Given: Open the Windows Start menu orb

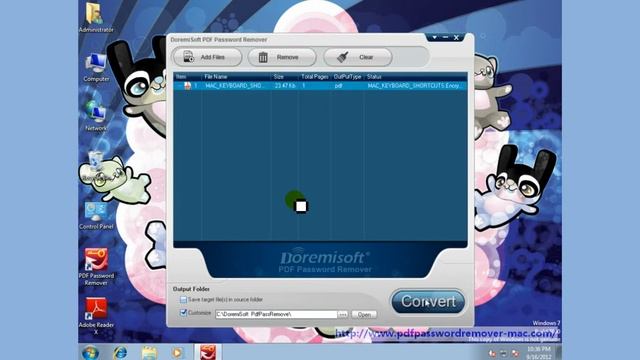Looking at the screenshot, I should pyautogui.click(x=90, y=352).
